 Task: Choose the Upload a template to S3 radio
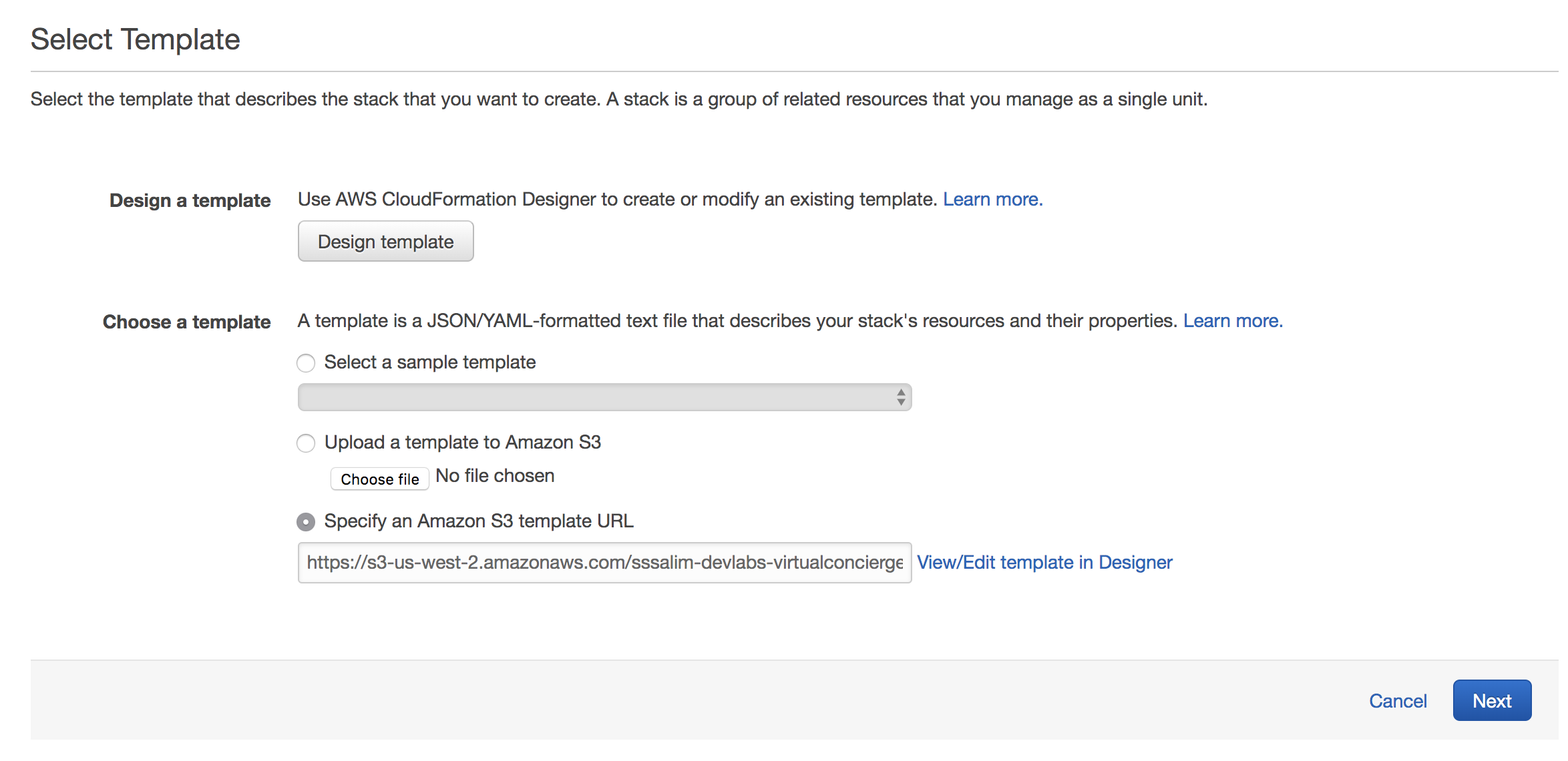pyautogui.click(x=306, y=443)
